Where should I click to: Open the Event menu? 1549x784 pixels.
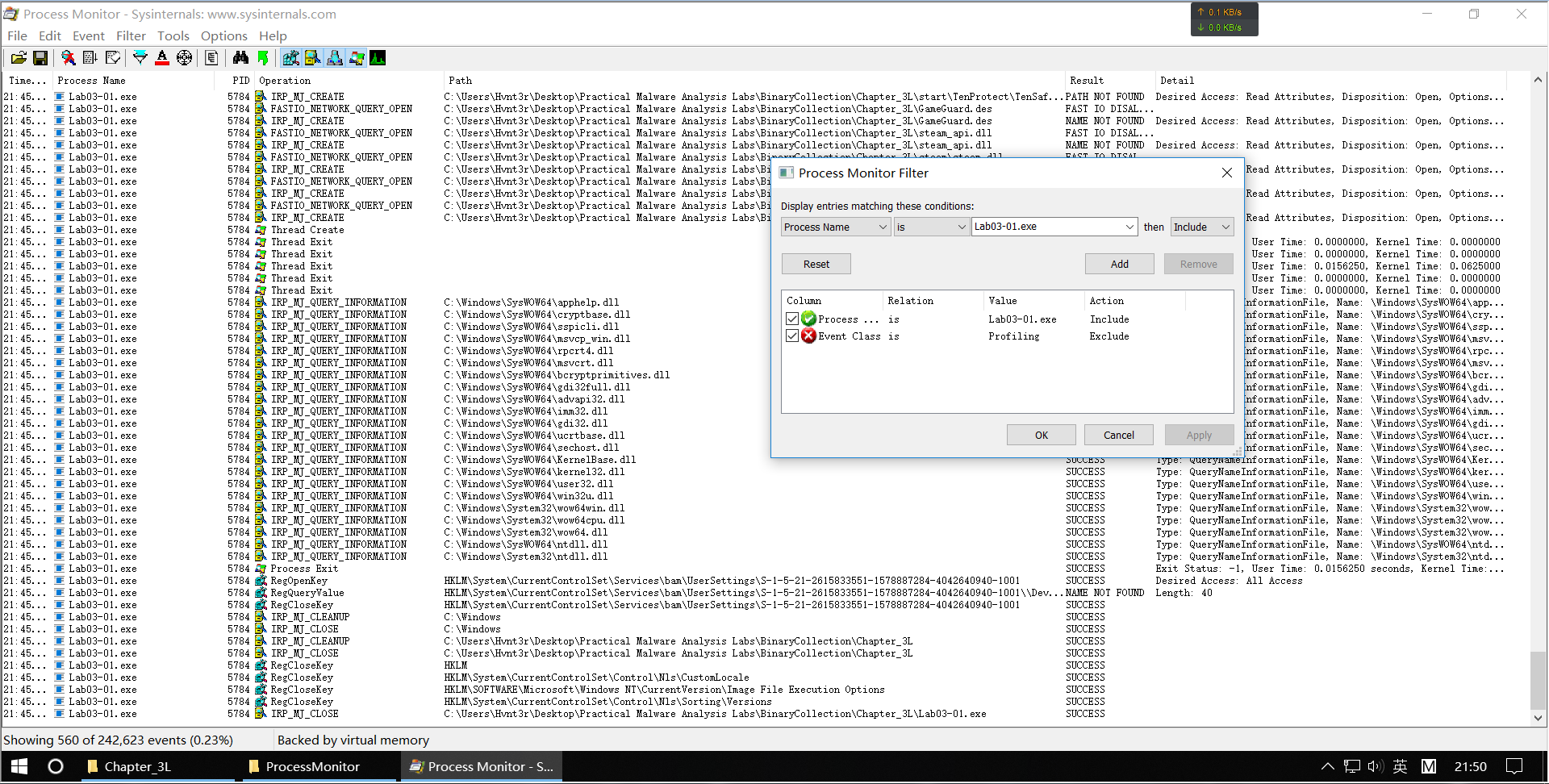point(89,36)
